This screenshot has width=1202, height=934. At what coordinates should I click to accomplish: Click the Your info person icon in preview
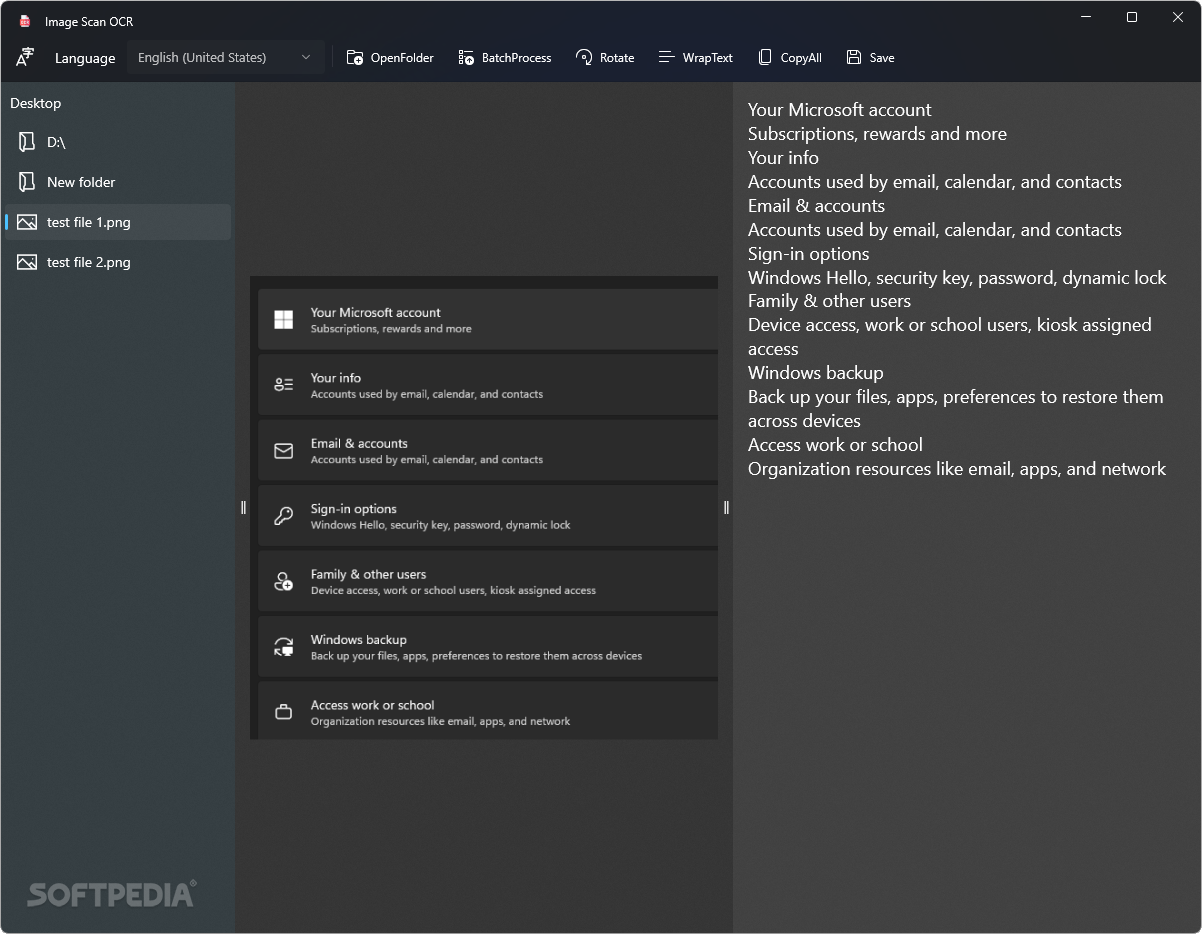tap(284, 385)
